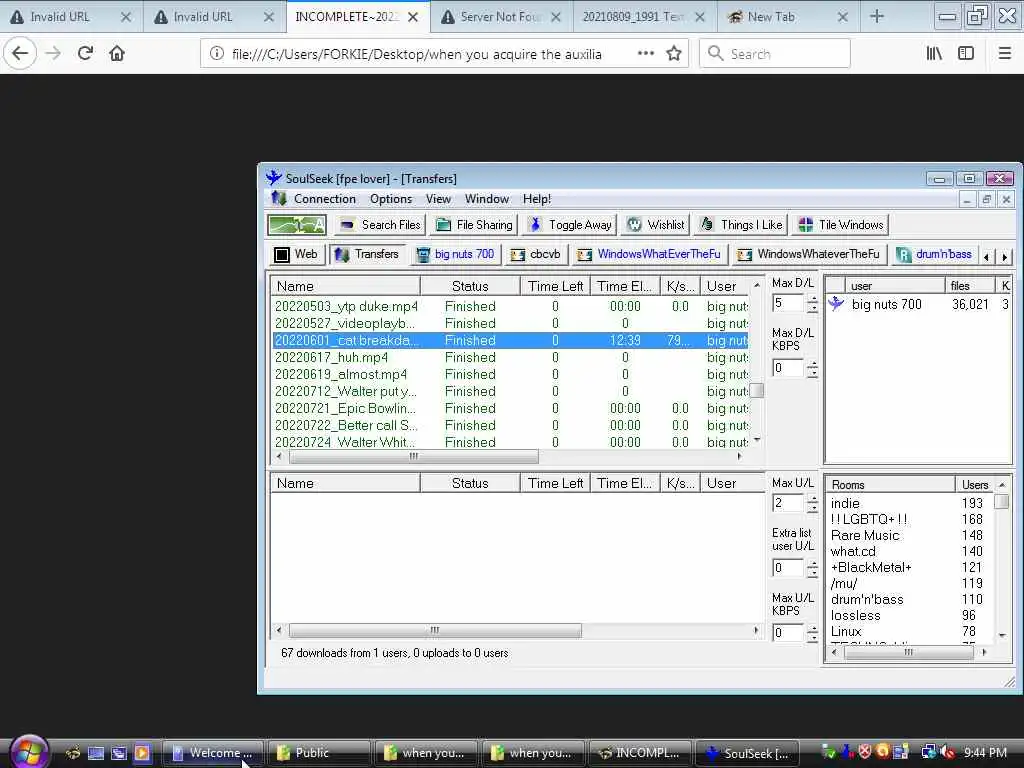This screenshot has width=1024, height=768.
Task: Open the Window menu
Action: point(487,199)
